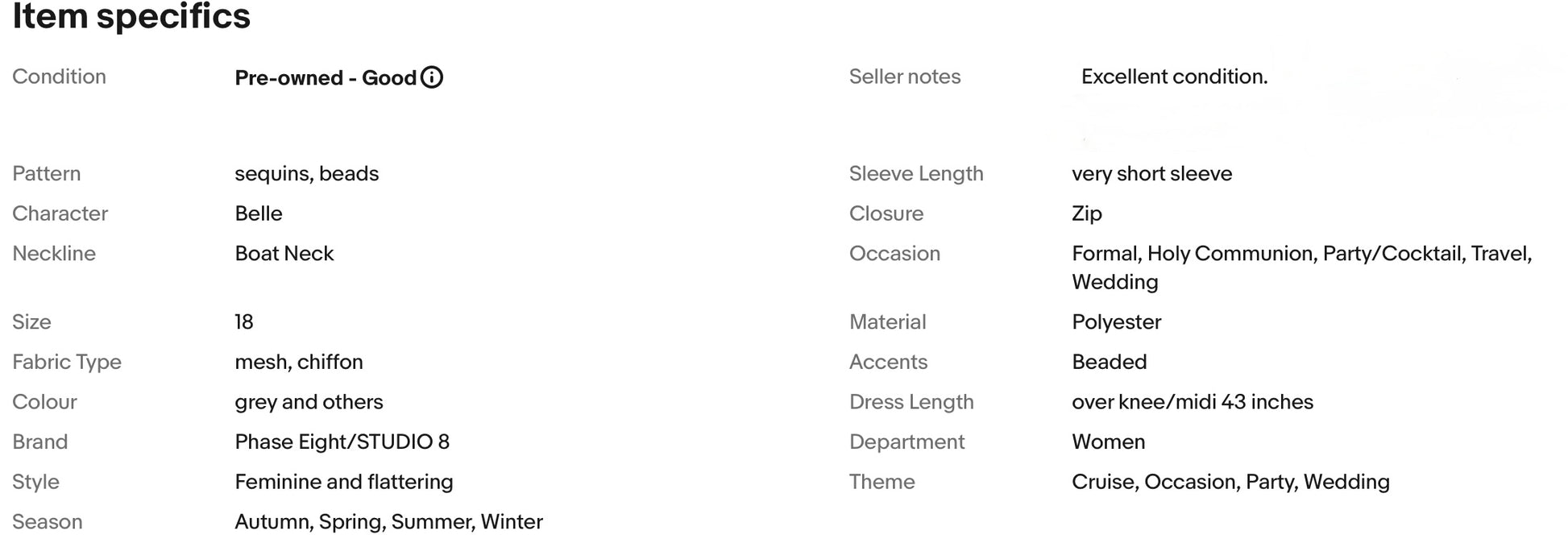Image resolution: width=1568 pixels, height=543 pixels.
Task: Click the Phase Eight/STUDIO 8 brand value
Action: click(x=342, y=441)
